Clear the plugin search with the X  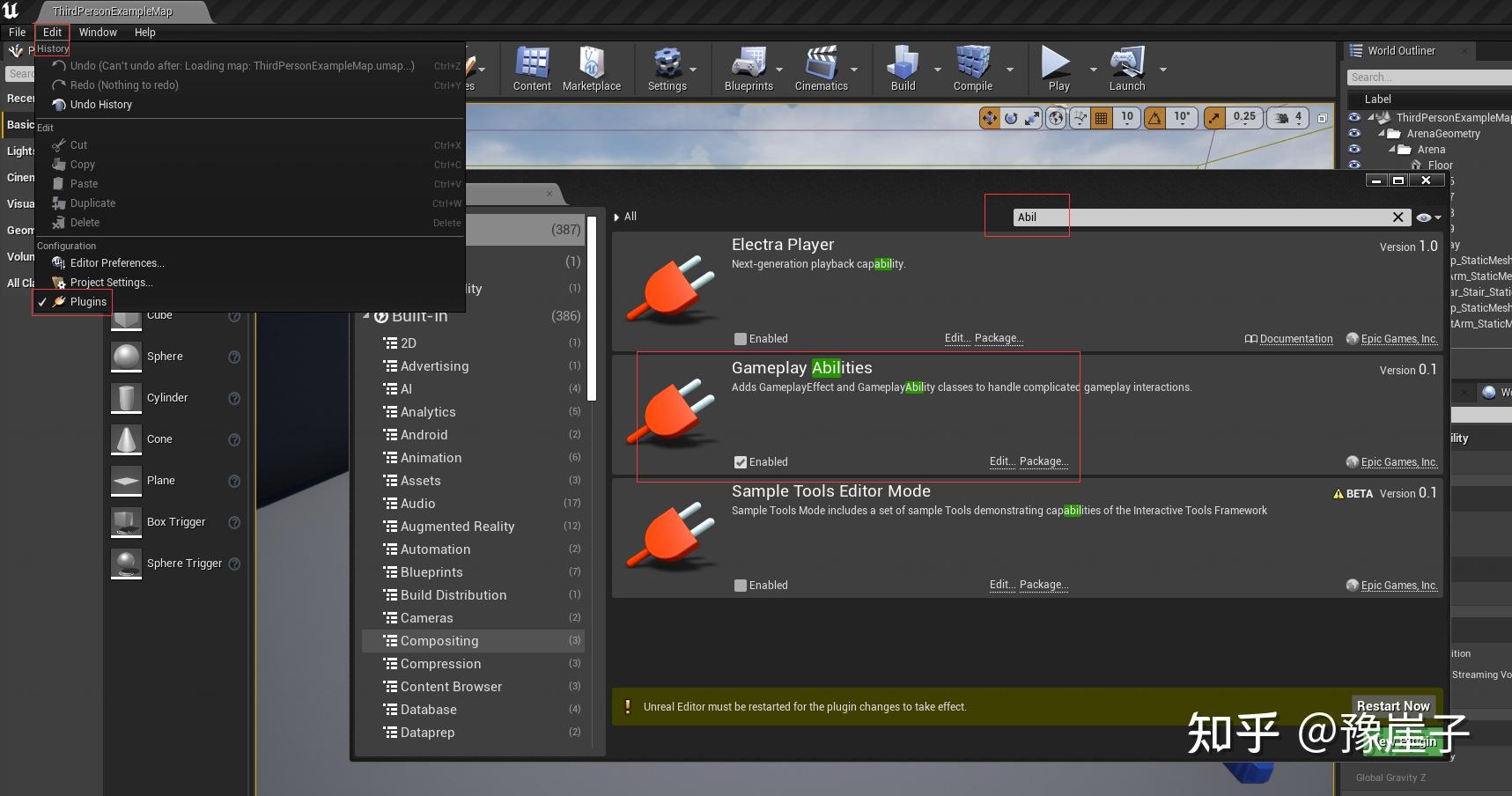1398,217
